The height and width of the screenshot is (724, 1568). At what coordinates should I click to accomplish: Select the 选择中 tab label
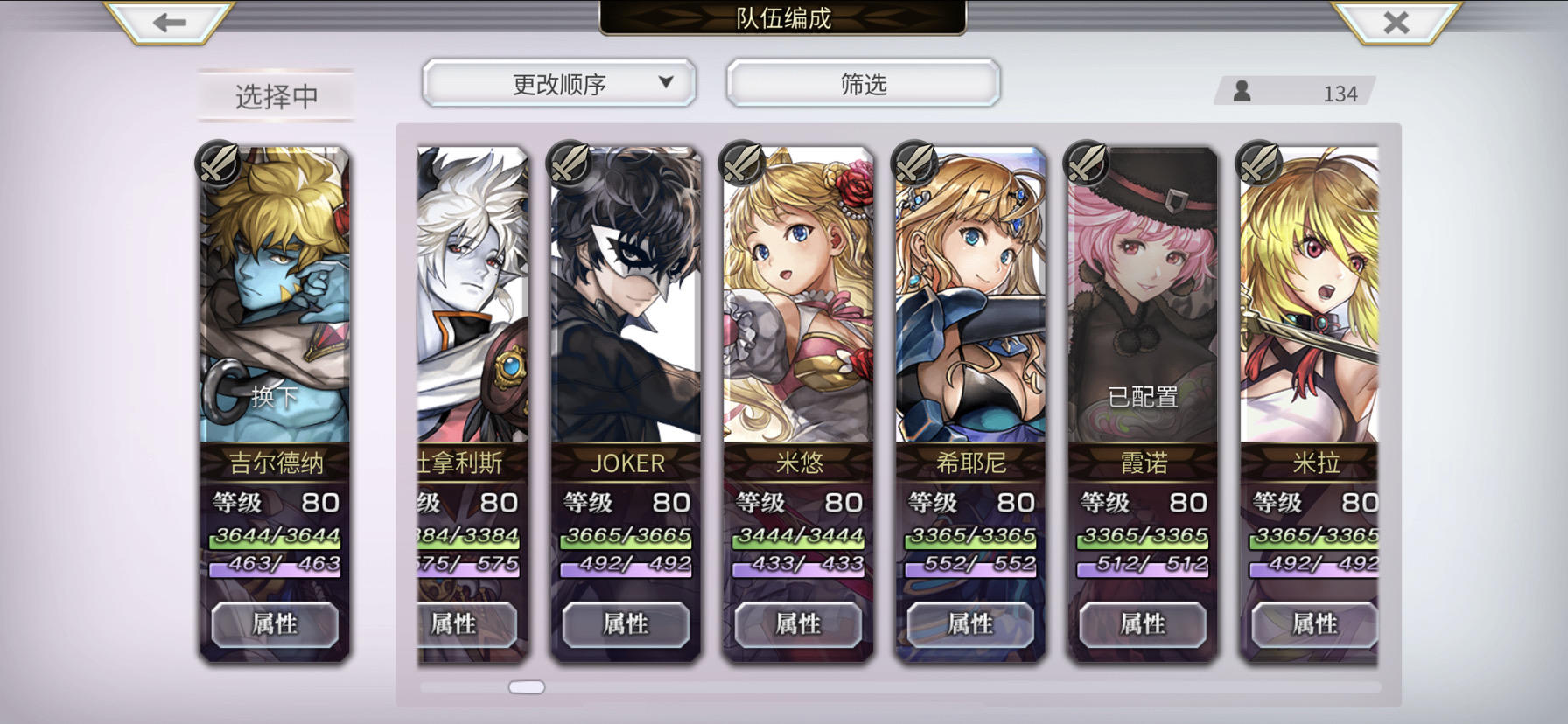276,95
